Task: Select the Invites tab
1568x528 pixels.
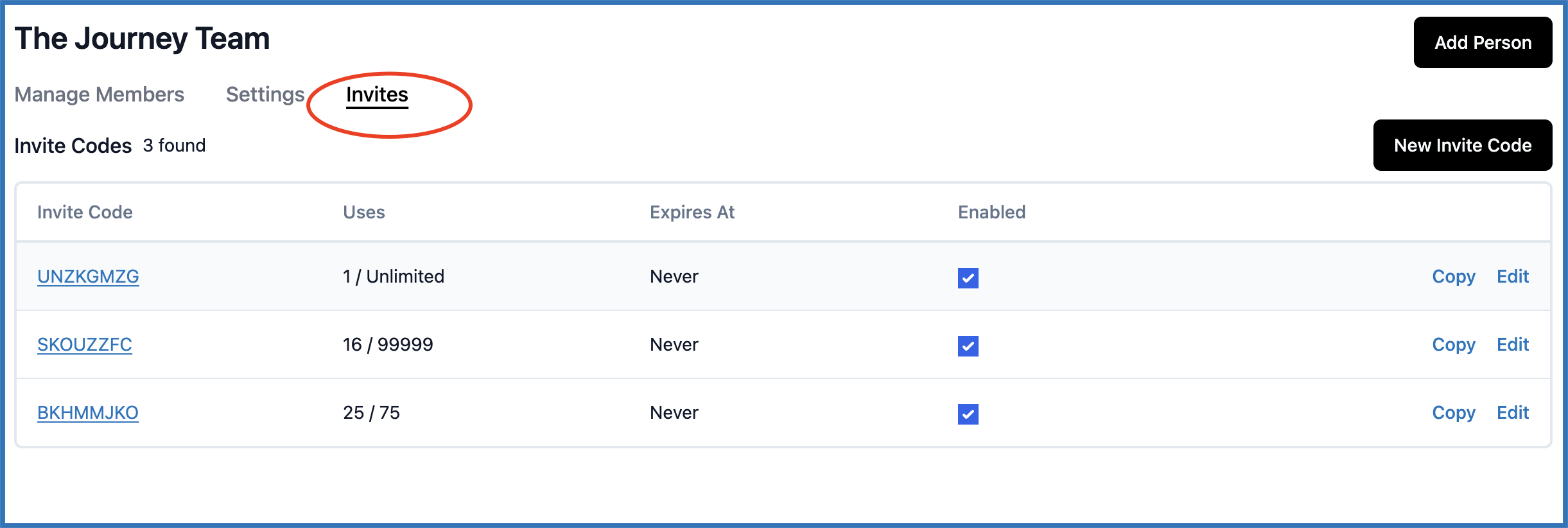Action: click(x=377, y=94)
